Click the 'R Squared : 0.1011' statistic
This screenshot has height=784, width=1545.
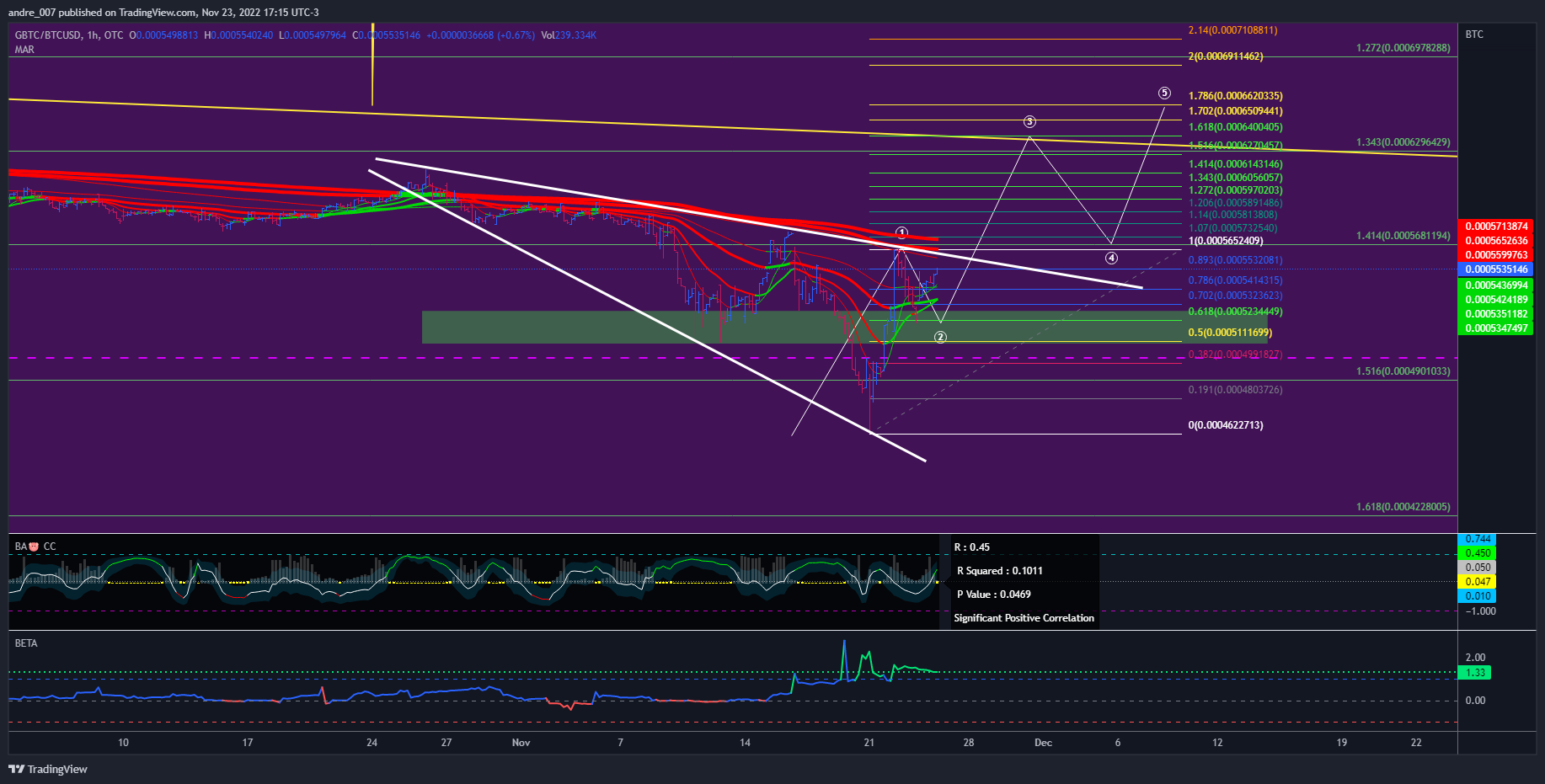(x=1000, y=571)
